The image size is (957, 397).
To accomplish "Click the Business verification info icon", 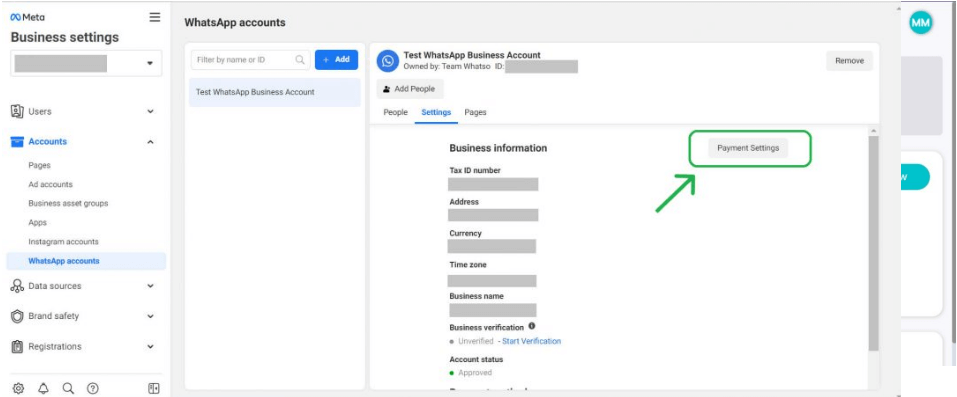I will tap(532, 326).
